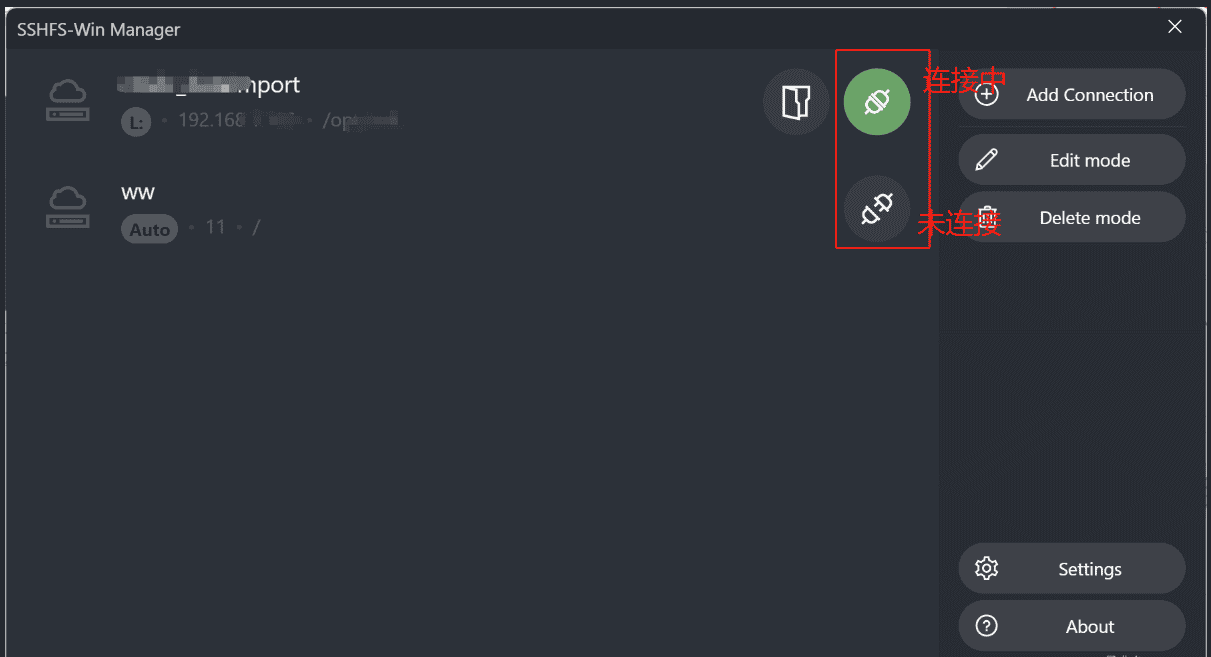Click the pencil icon on Edit mode
Image resolution: width=1211 pixels, height=657 pixels.
click(986, 159)
